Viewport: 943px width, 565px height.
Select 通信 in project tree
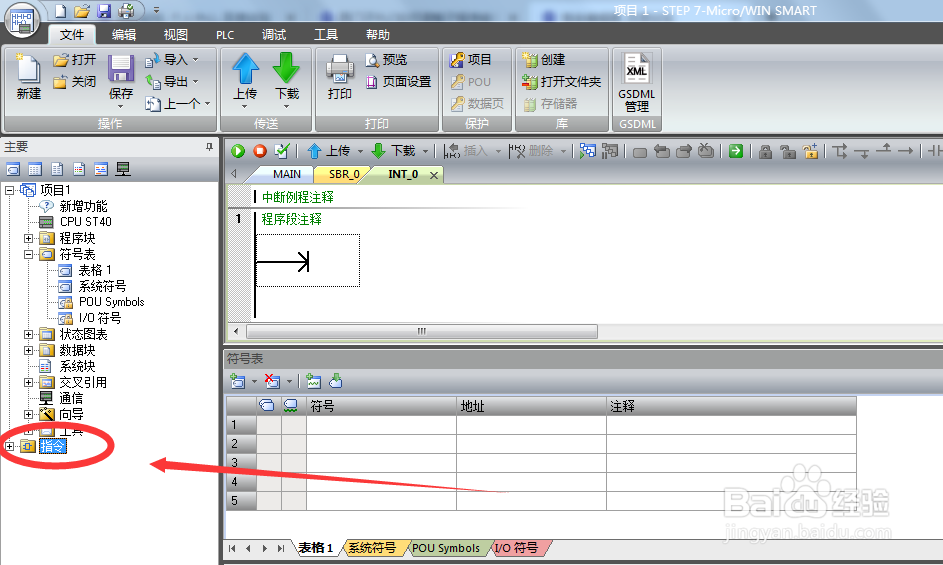tap(71, 398)
